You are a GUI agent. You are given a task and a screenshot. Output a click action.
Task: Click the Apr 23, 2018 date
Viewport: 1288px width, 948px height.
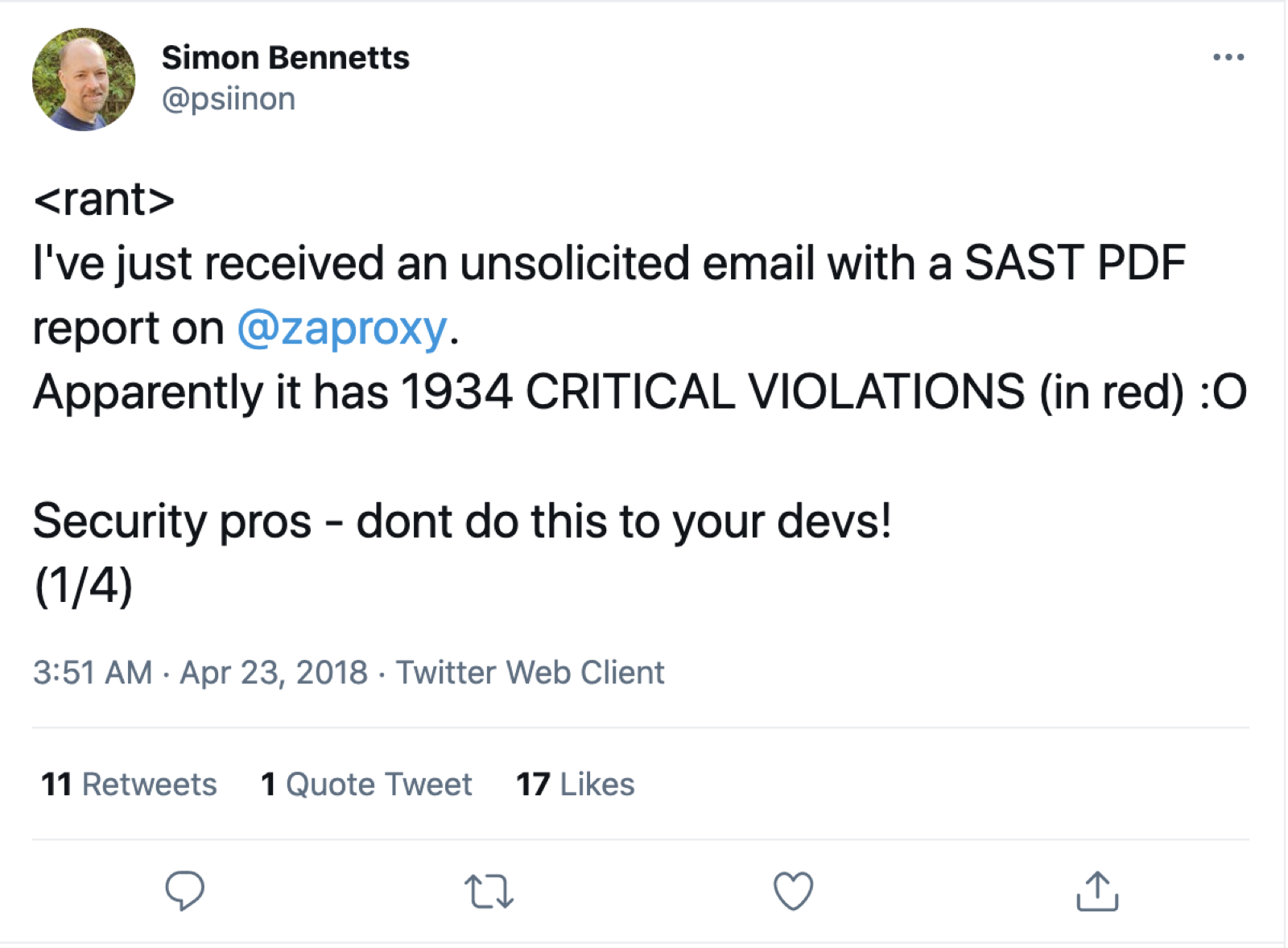274,673
